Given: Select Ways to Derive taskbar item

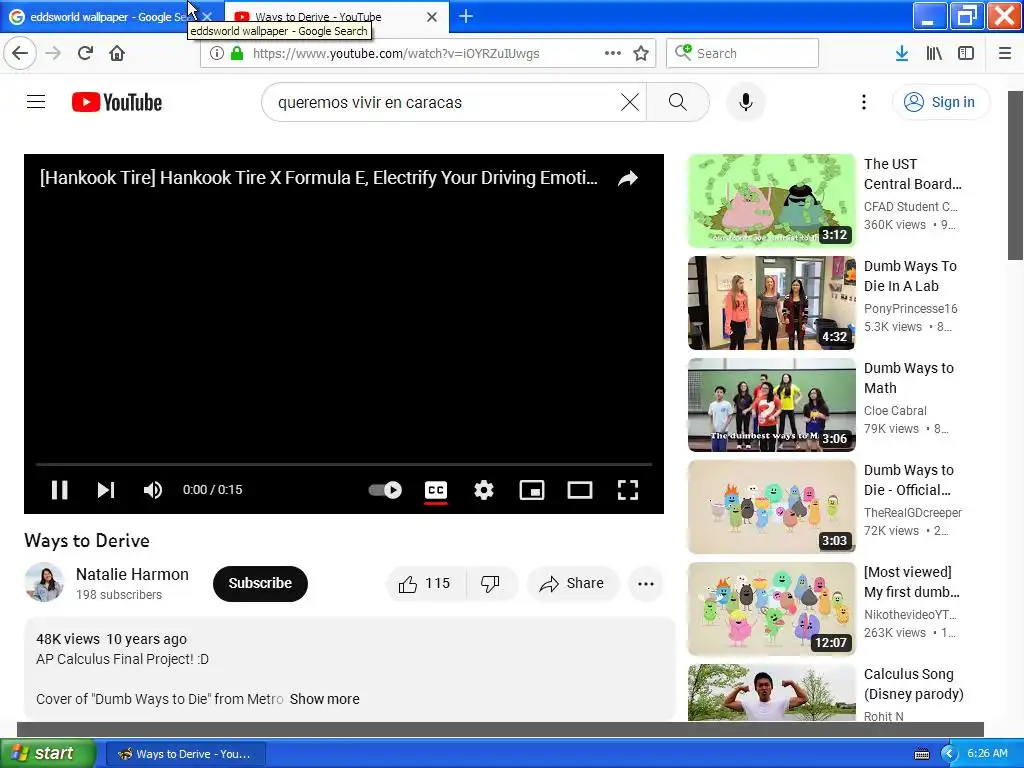Looking at the screenshot, I should (x=185, y=754).
